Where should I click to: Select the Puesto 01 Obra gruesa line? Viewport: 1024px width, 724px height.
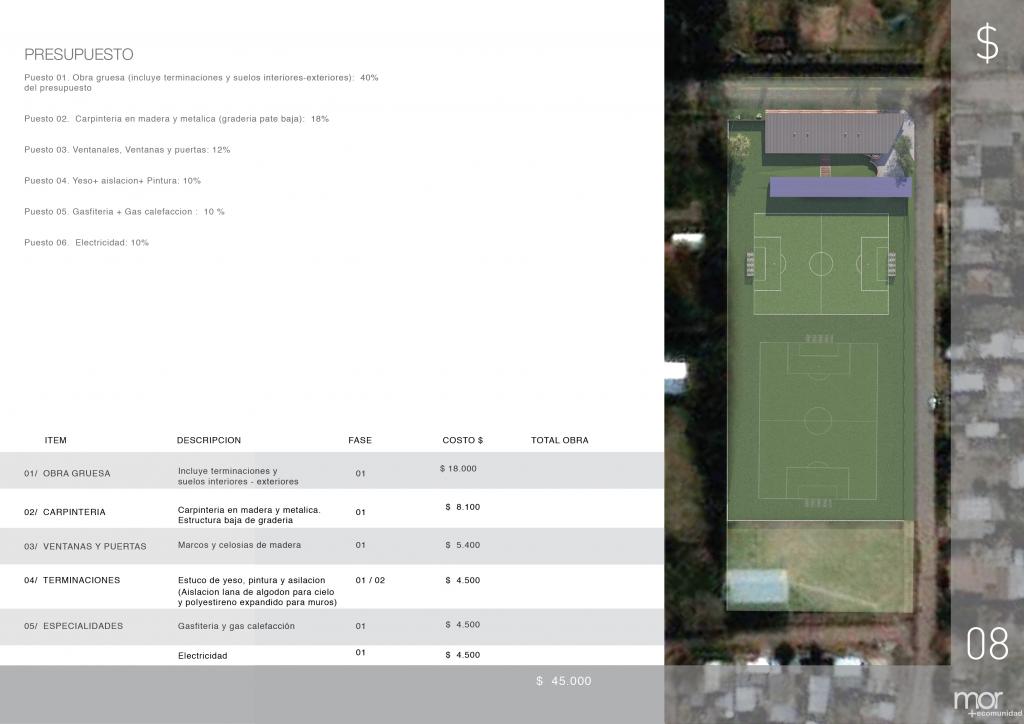point(201,77)
